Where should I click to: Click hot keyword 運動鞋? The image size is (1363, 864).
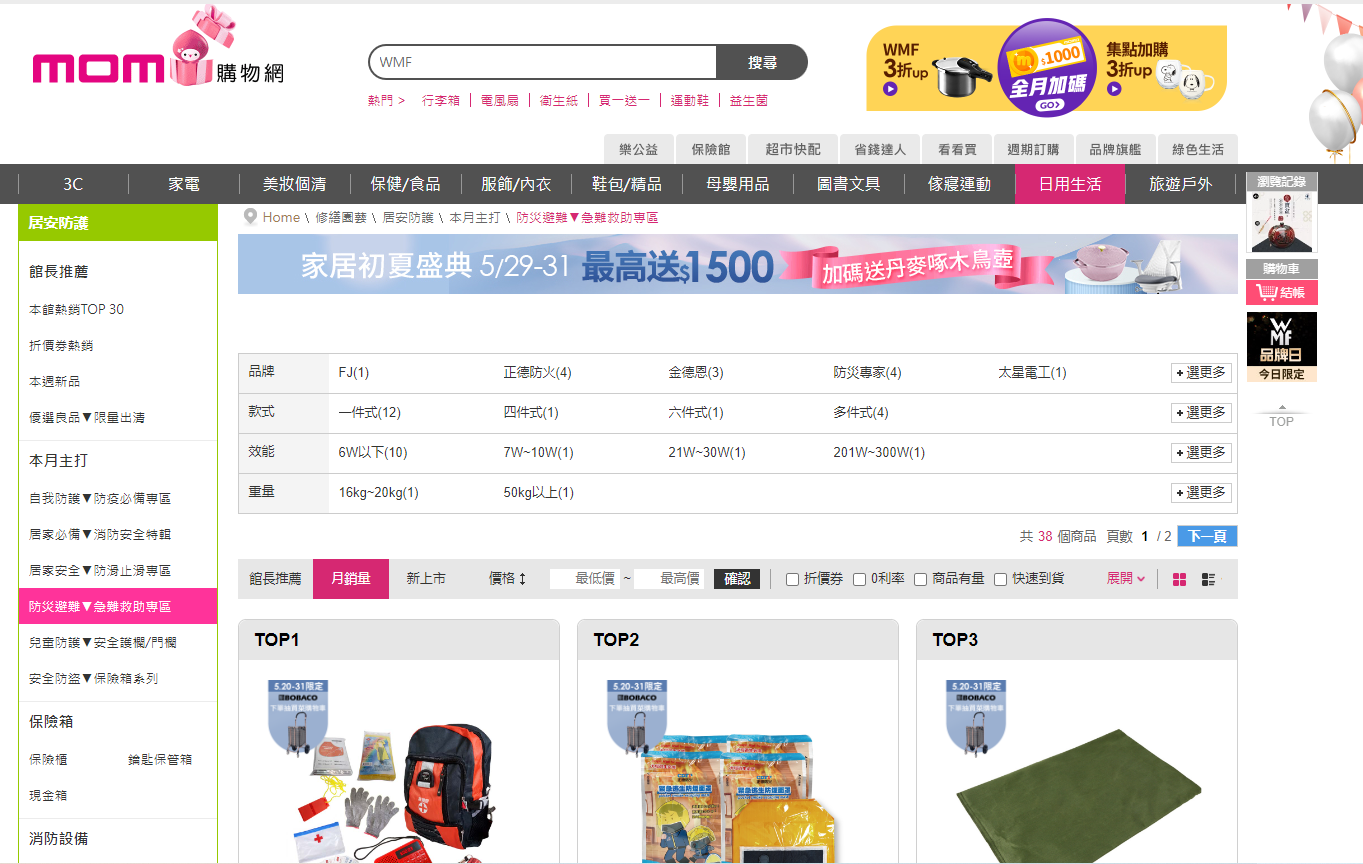pyautogui.click(x=690, y=101)
